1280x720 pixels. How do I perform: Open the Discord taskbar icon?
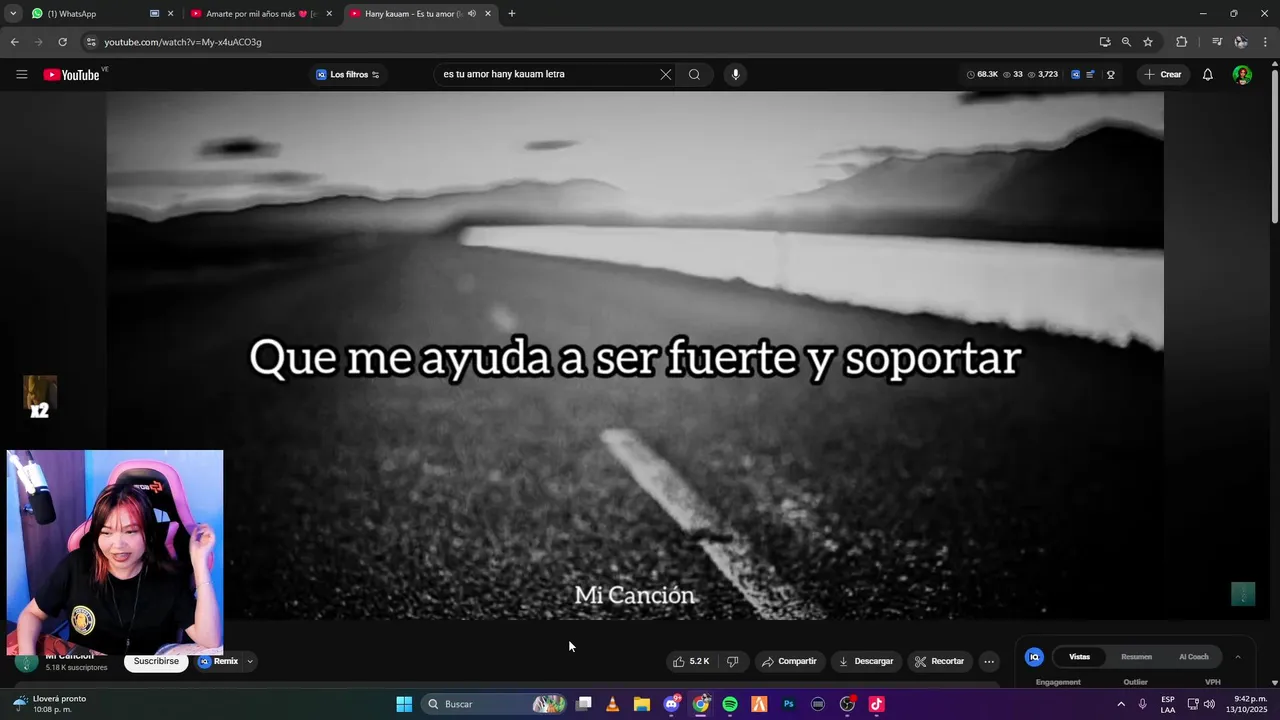(x=671, y=704)
